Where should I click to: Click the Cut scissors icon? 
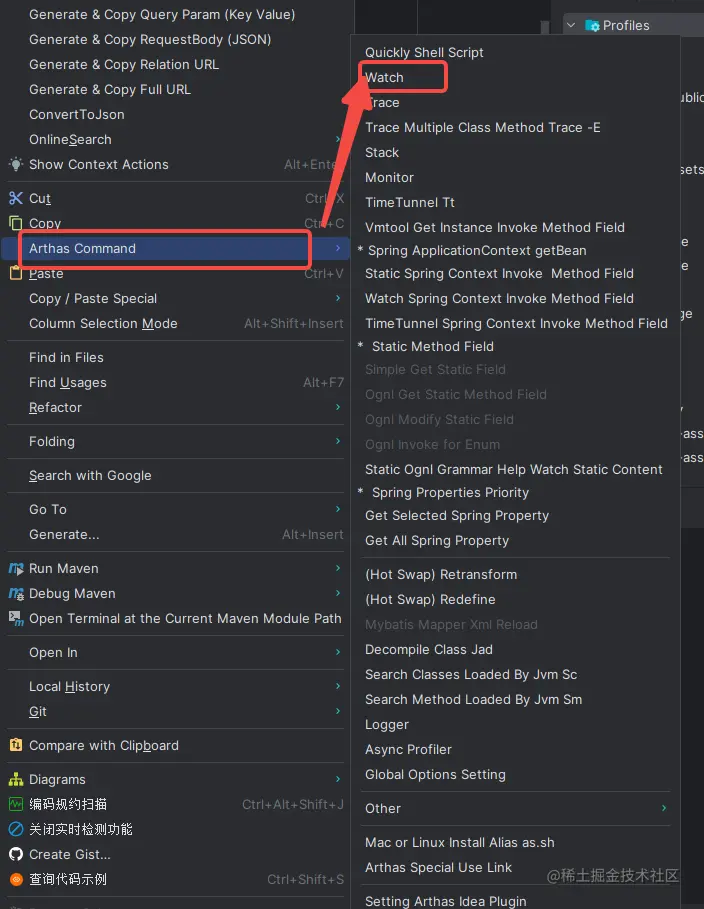click(16, 198)
